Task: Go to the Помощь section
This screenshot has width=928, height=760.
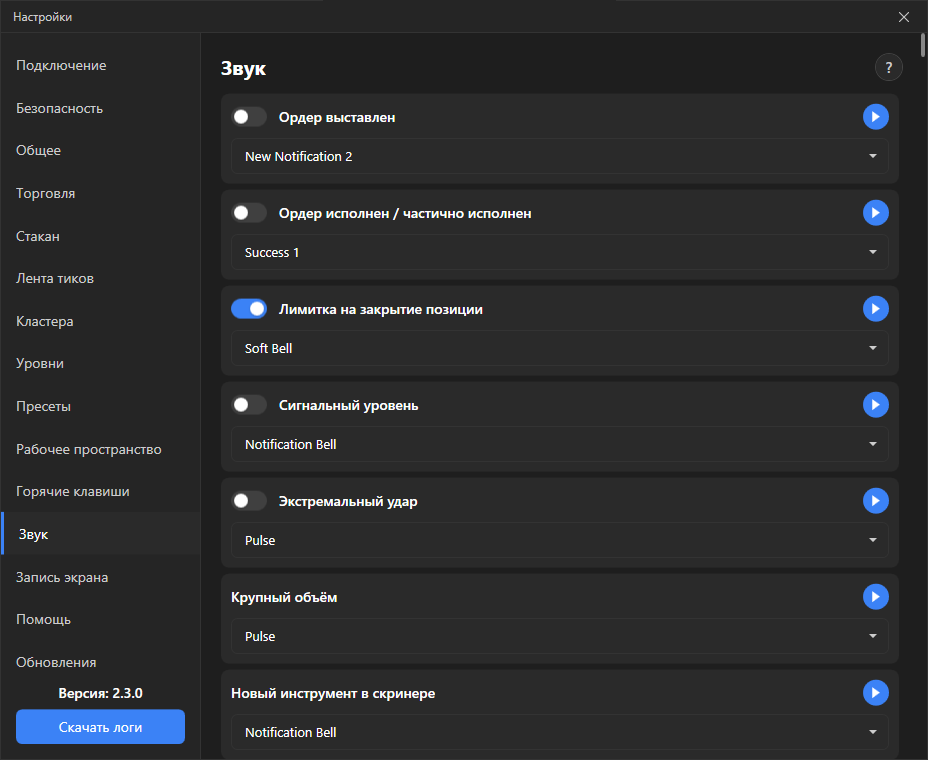Action: click(101, 620)
